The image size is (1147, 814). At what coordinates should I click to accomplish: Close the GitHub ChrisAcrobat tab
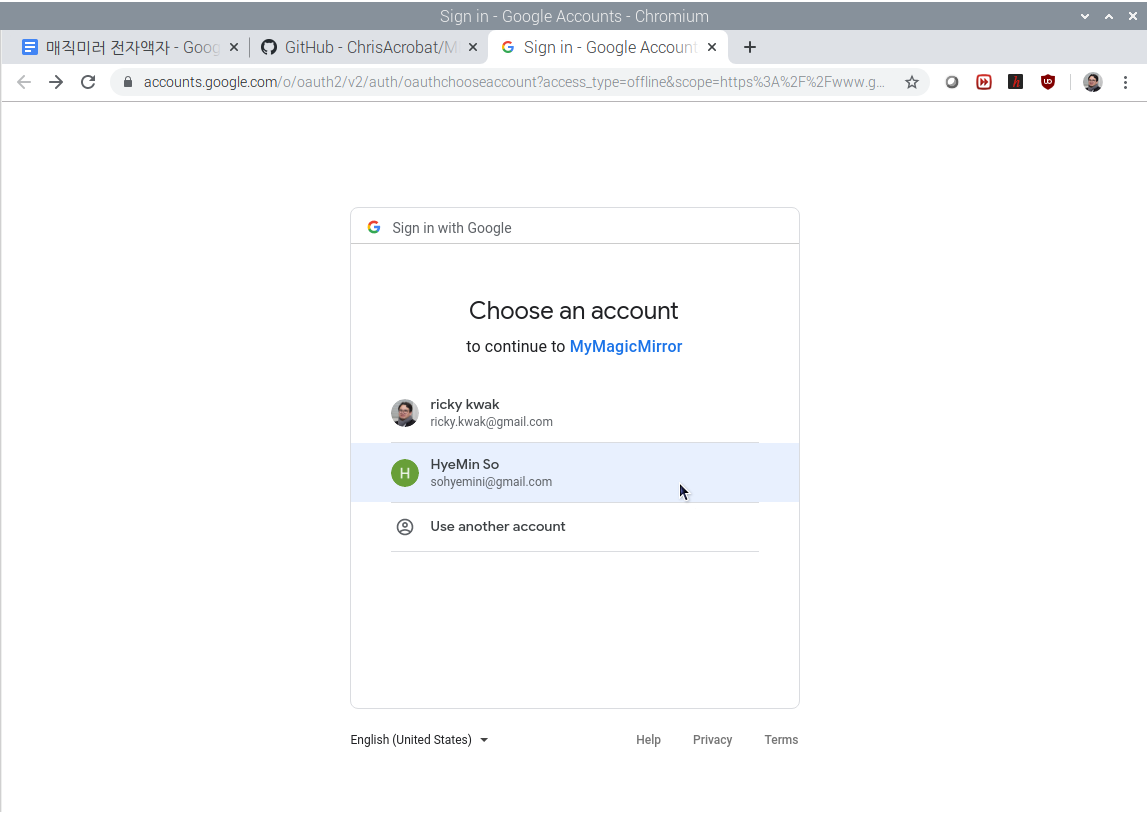tap(473, 48)
